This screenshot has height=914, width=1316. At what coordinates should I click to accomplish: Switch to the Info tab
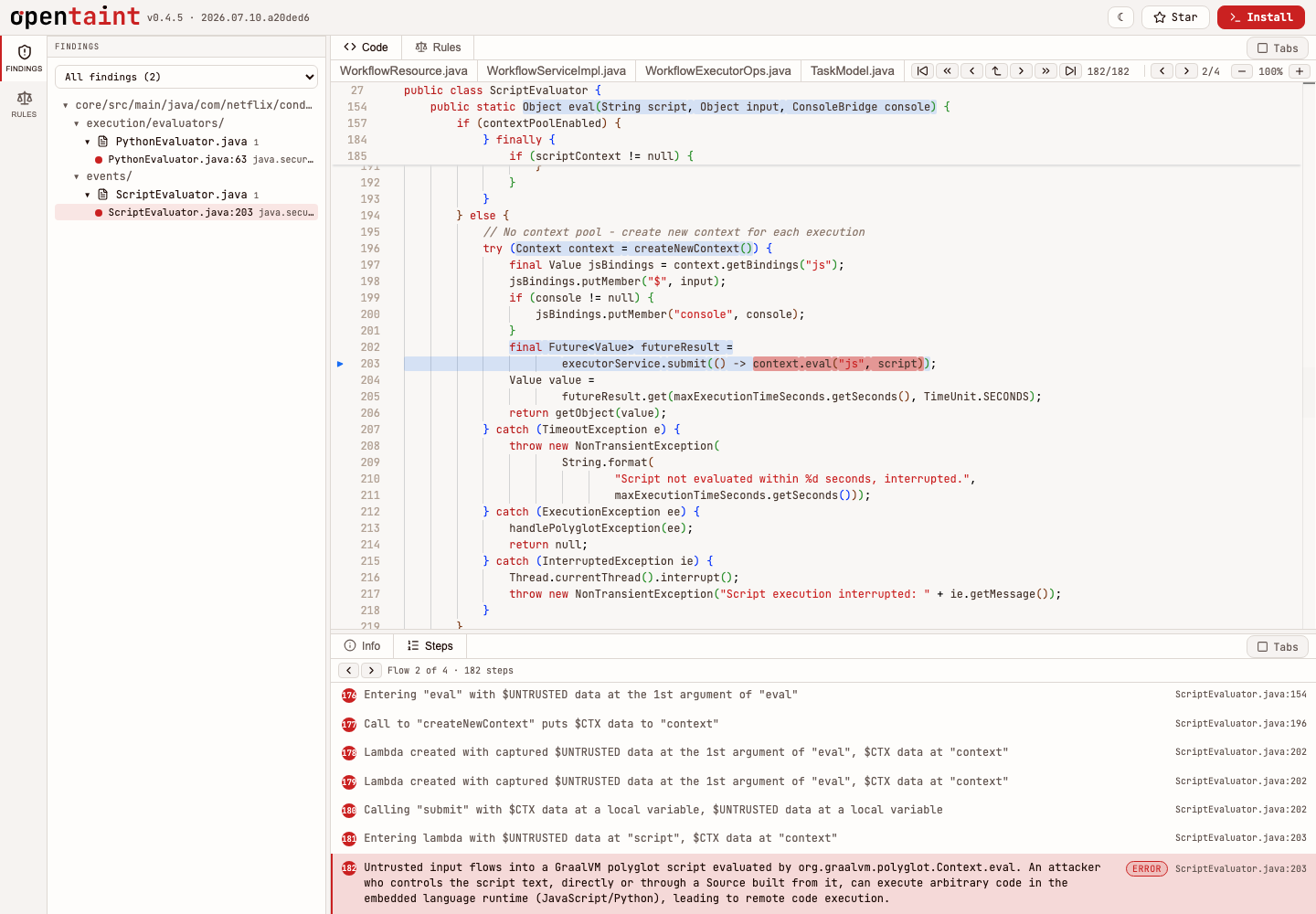pyautogui.click(x=363, y=646)
